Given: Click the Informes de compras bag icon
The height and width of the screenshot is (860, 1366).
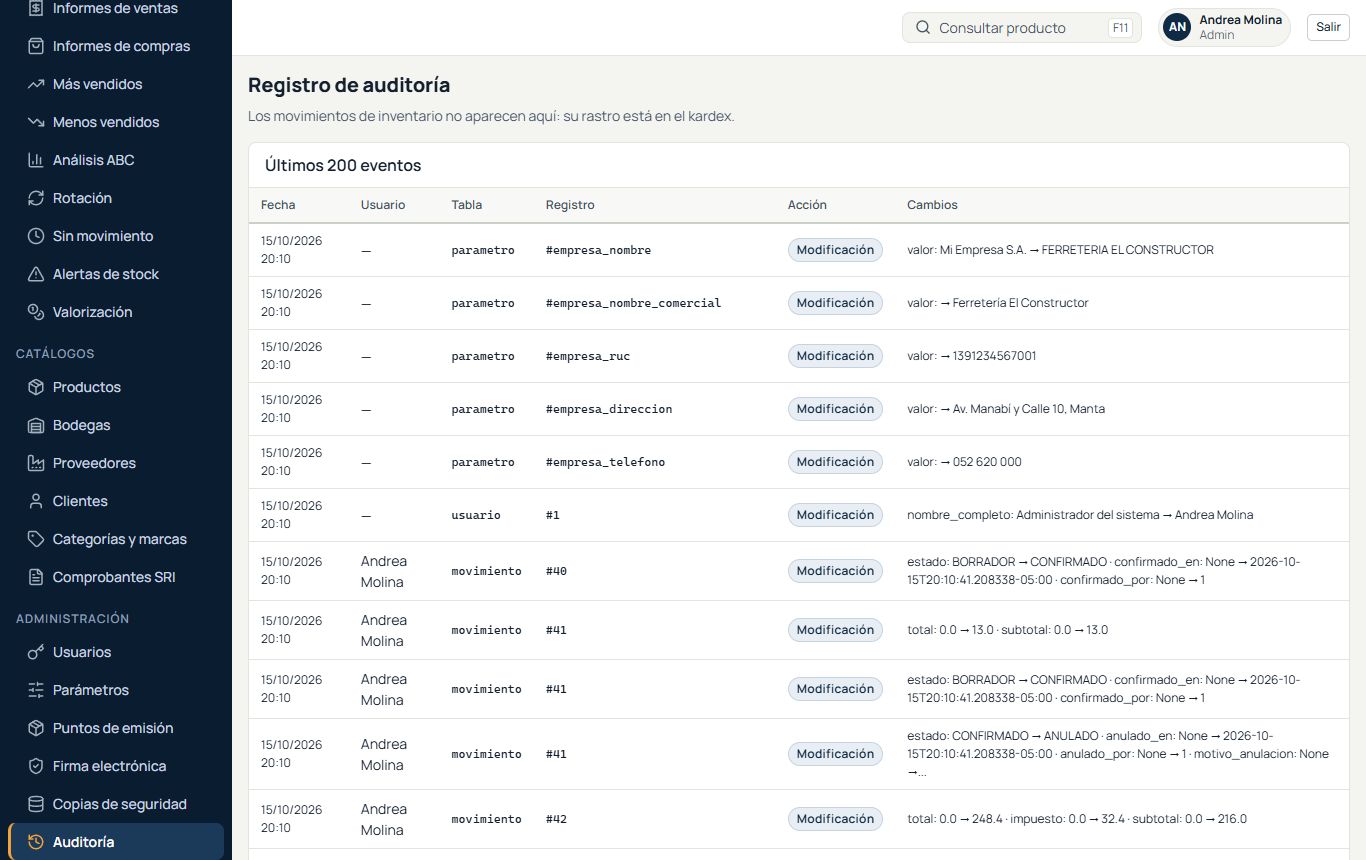Looking at the screenshot, I should coord(36,46).
